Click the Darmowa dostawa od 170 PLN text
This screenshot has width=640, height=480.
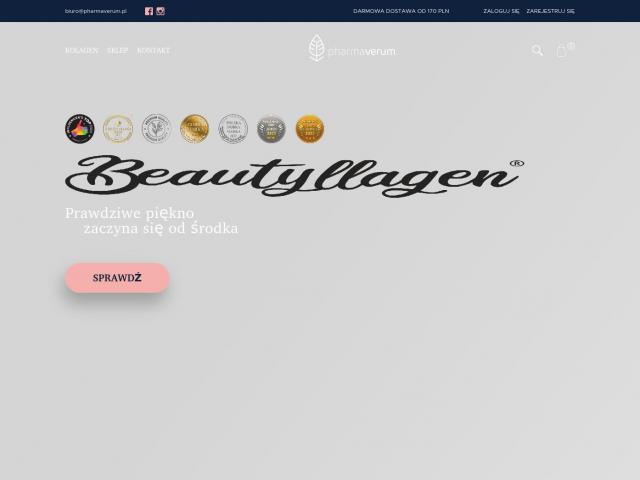click(x=401, y=11)
